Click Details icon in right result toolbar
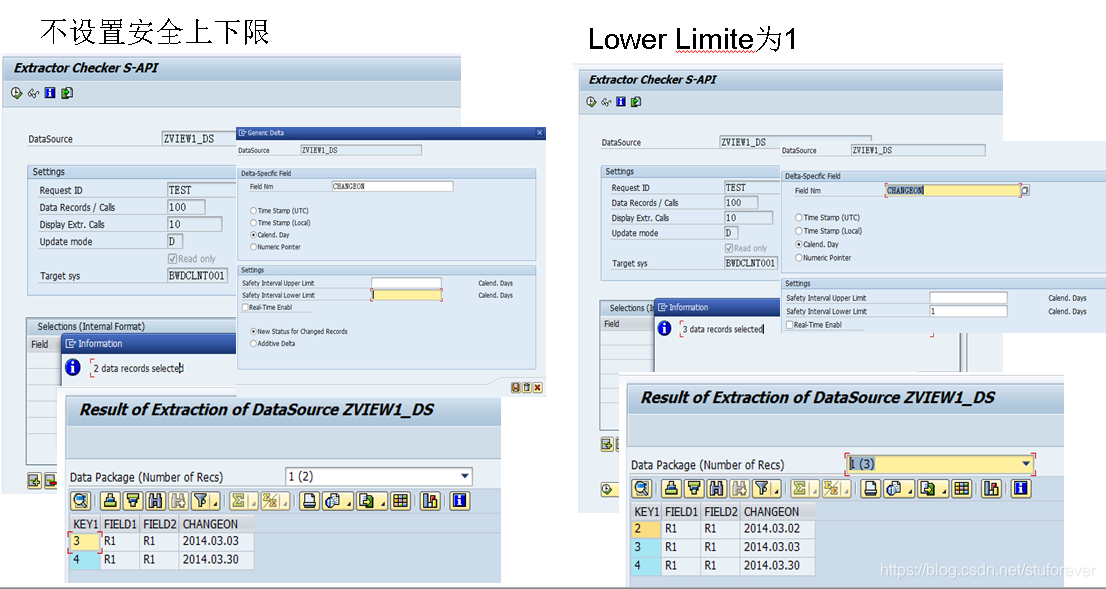This screenshot has width=1106, height=589. [642, 488]
